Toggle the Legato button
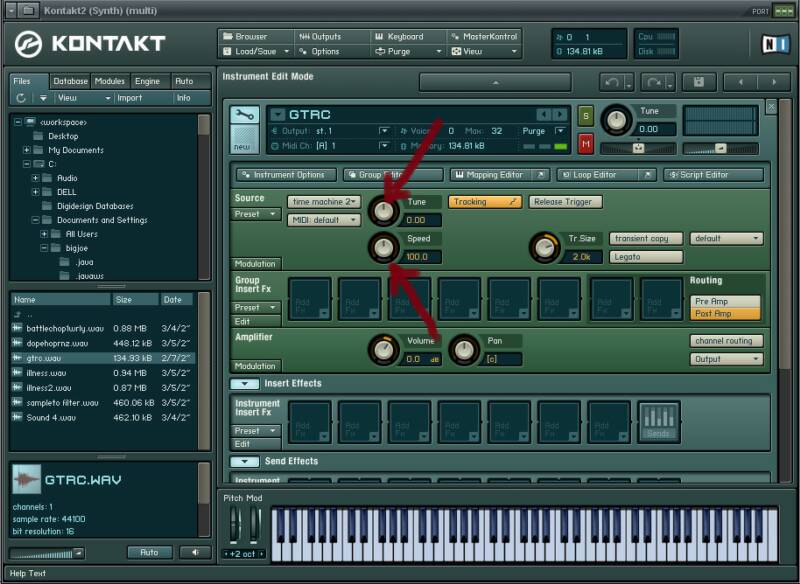The width and height of the screenshot is (800, 584). tap(646, 257)
